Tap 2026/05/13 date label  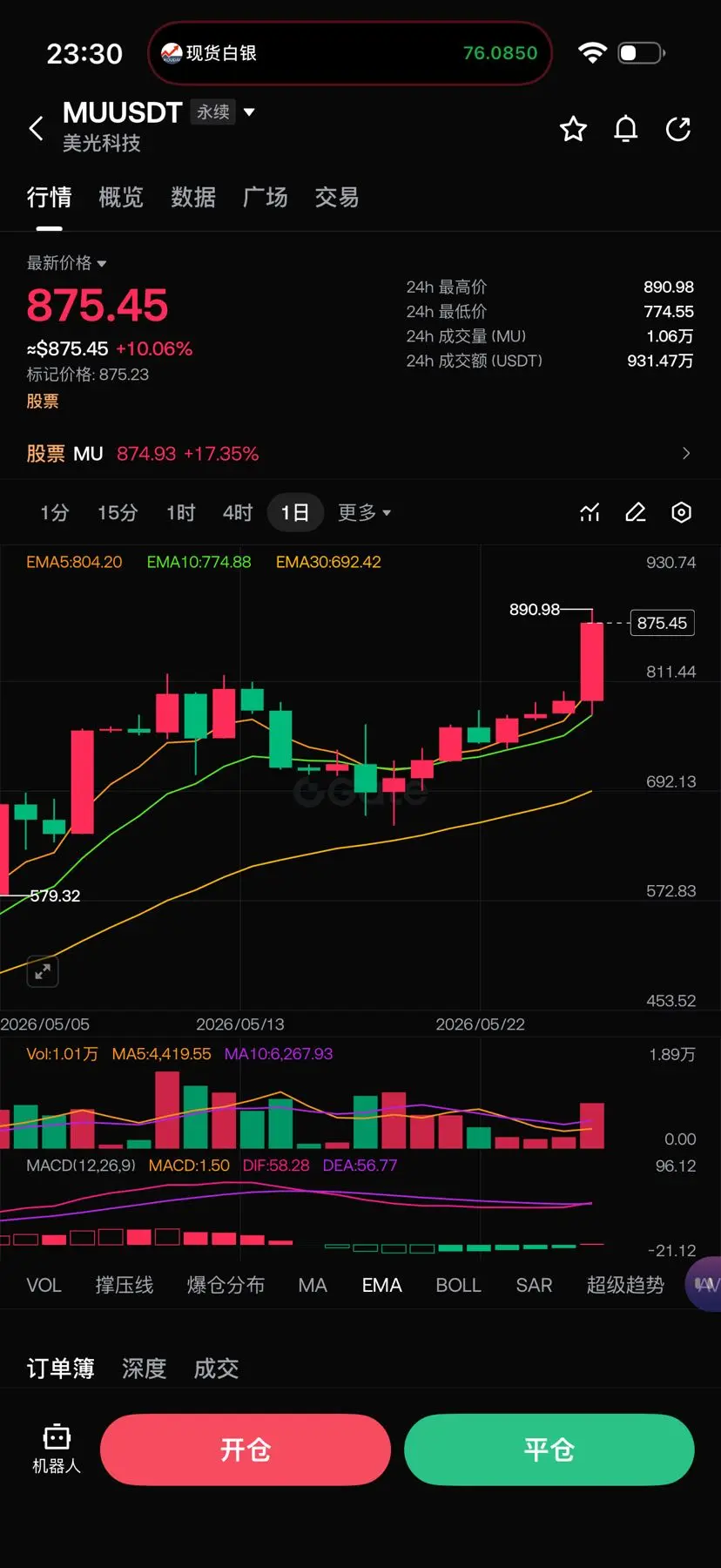click(x=240, y=1024)
